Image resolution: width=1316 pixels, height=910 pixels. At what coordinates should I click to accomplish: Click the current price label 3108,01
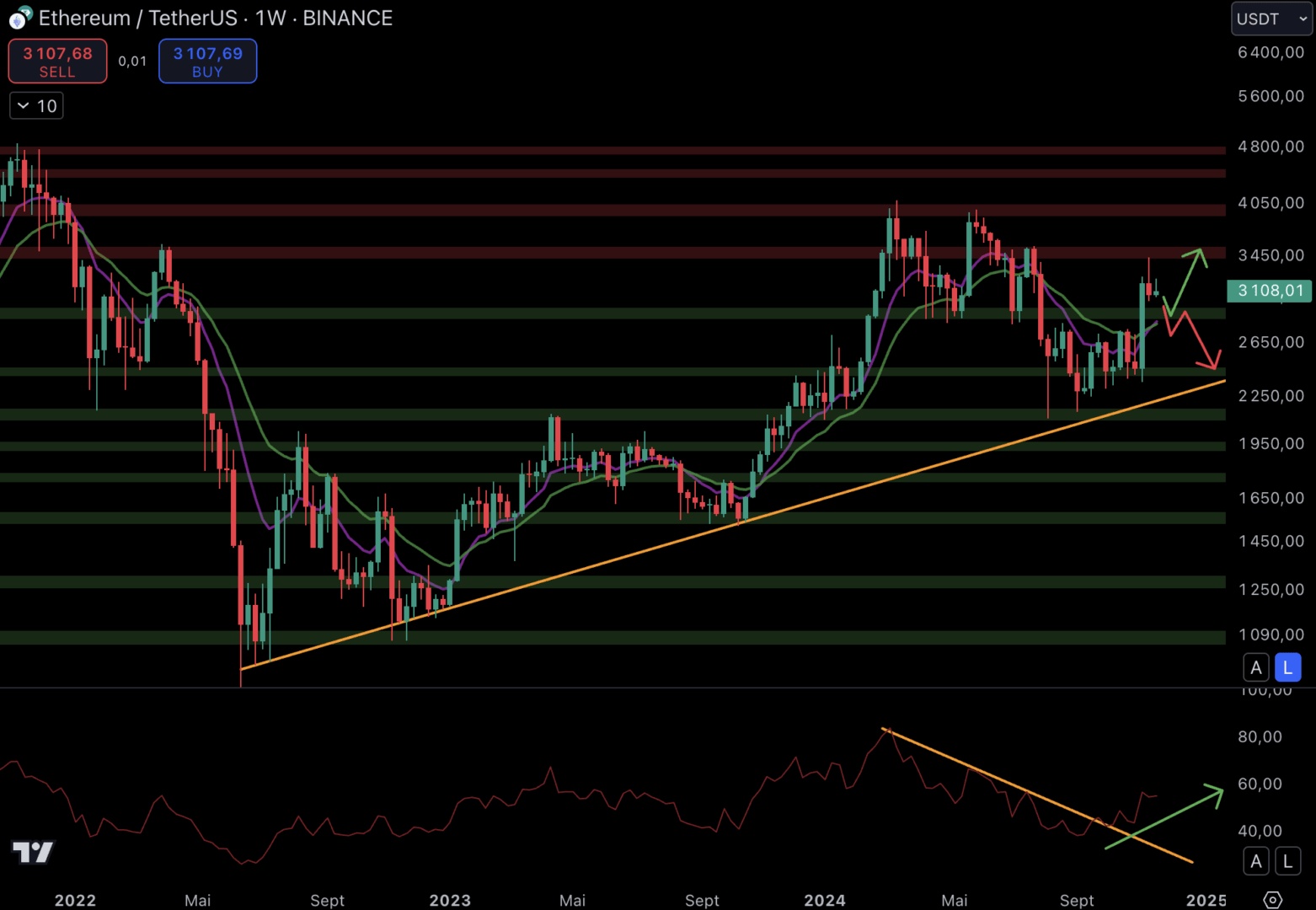pyautogui.click(x=1270, y=291)
